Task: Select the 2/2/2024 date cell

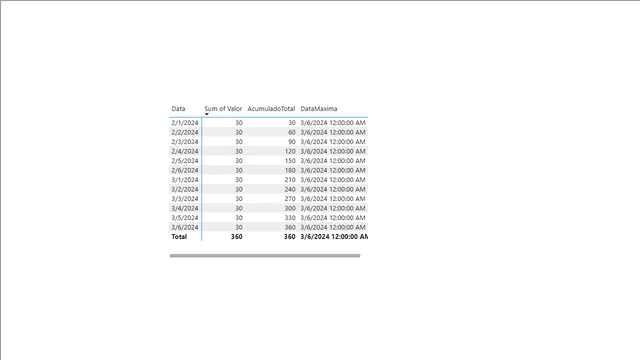Action: coord(184,132)
